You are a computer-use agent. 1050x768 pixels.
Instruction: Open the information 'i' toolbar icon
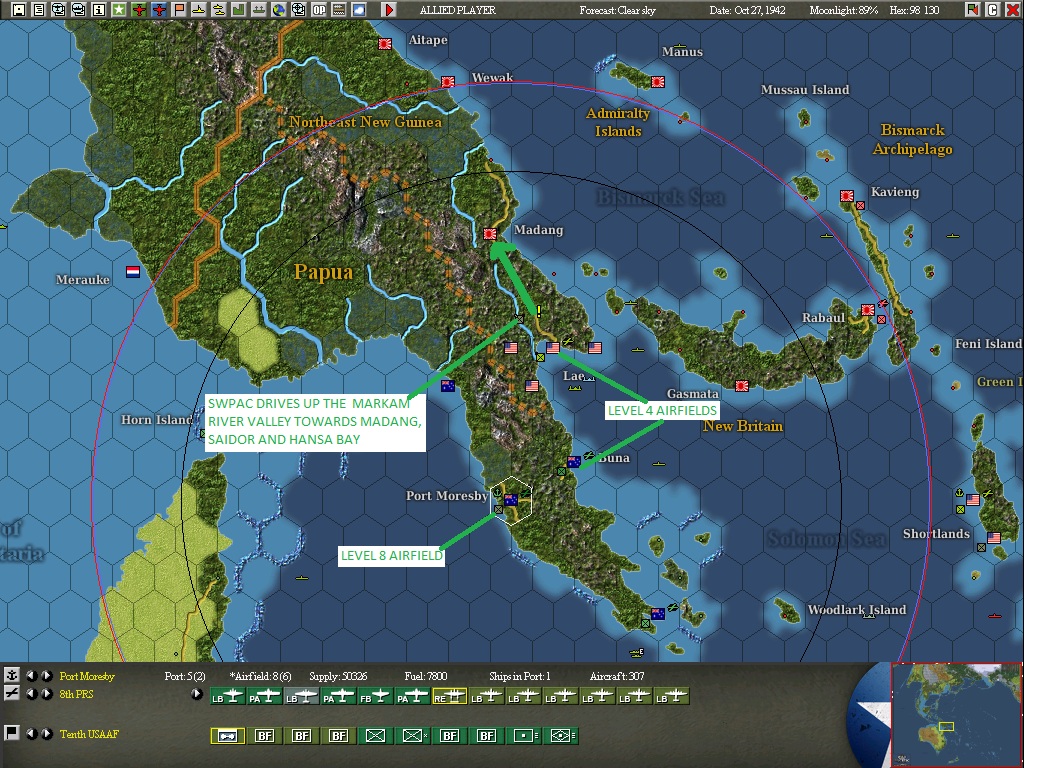pyautogui.click(x=98, y=9)
